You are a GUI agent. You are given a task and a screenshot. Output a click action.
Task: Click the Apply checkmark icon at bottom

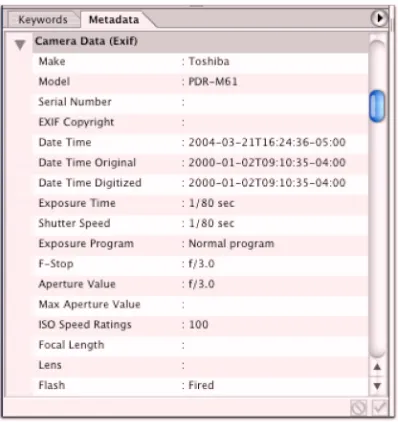[379, 407]
